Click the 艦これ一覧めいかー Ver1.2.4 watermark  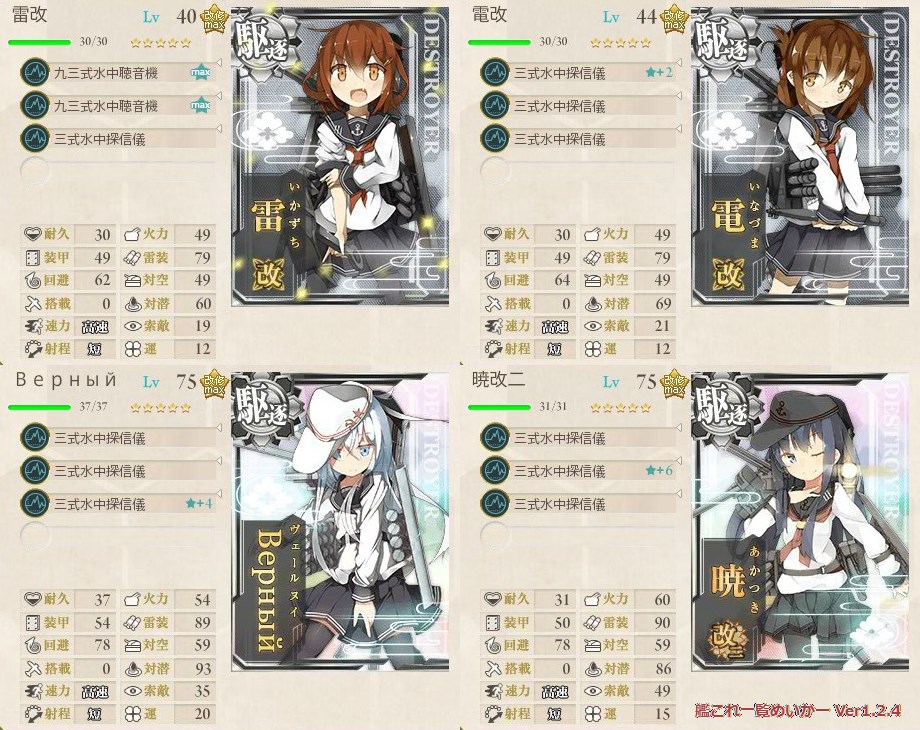[x=798, y=710]
